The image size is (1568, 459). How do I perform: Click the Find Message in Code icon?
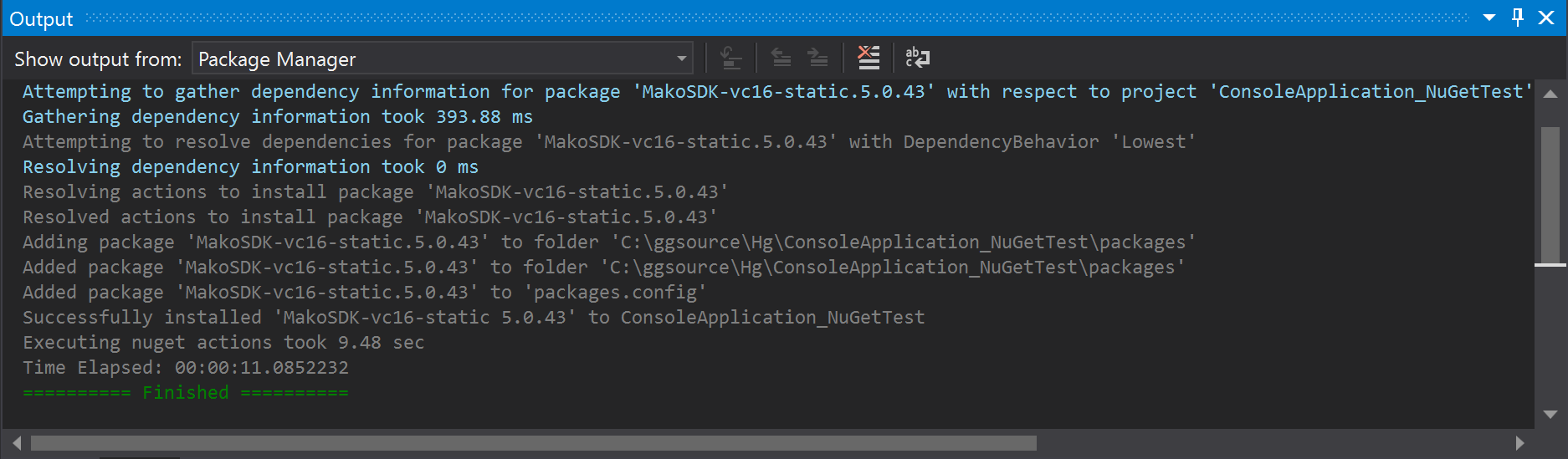click(730, 58)
